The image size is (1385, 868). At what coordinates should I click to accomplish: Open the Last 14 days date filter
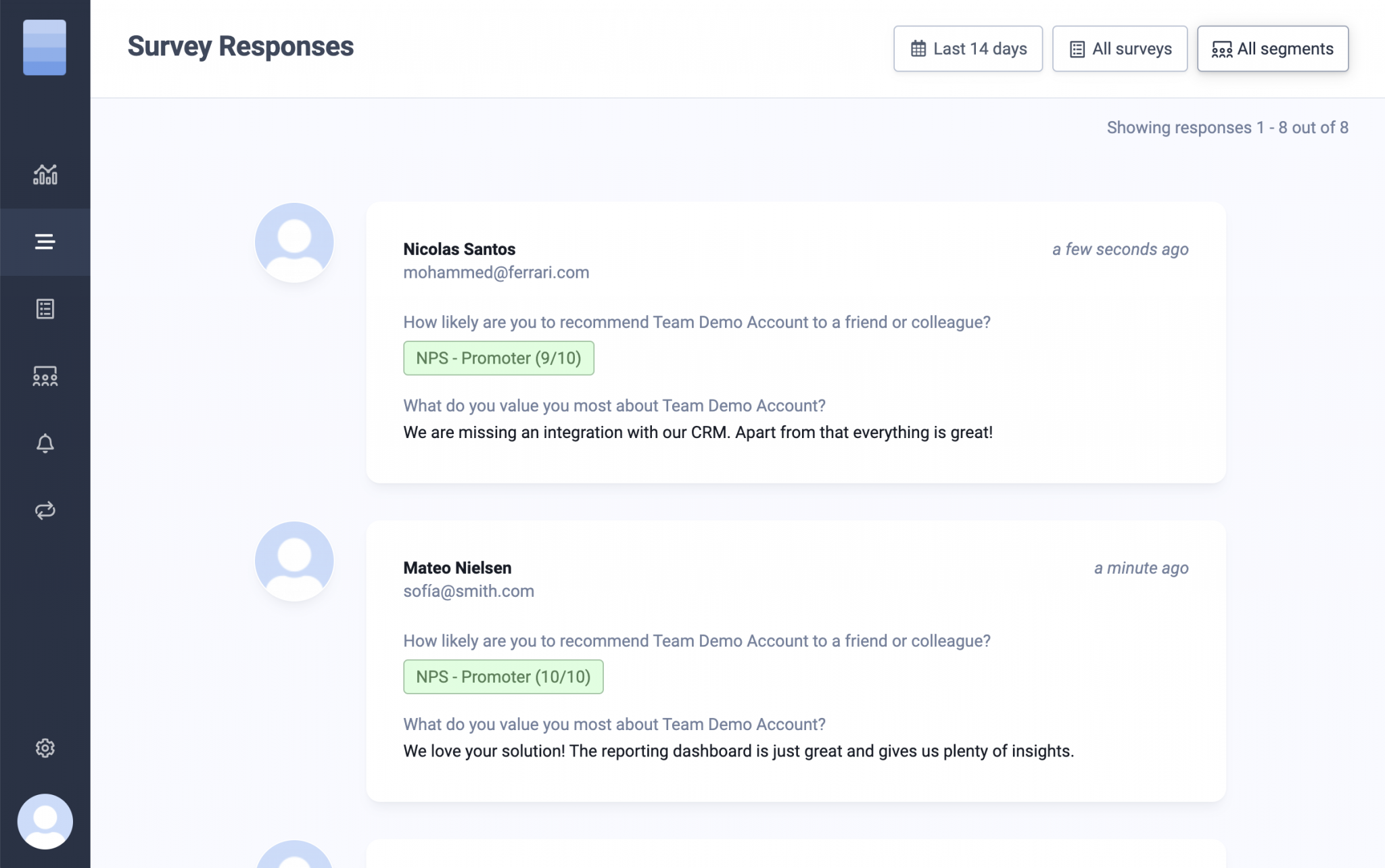pyautogui.click(x=968, y=48)
